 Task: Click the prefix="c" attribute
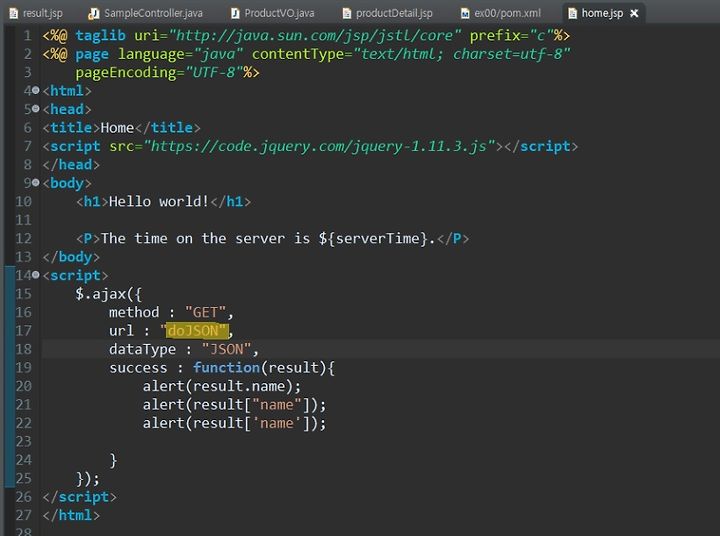pyautogui.click(x=511, y=35)
